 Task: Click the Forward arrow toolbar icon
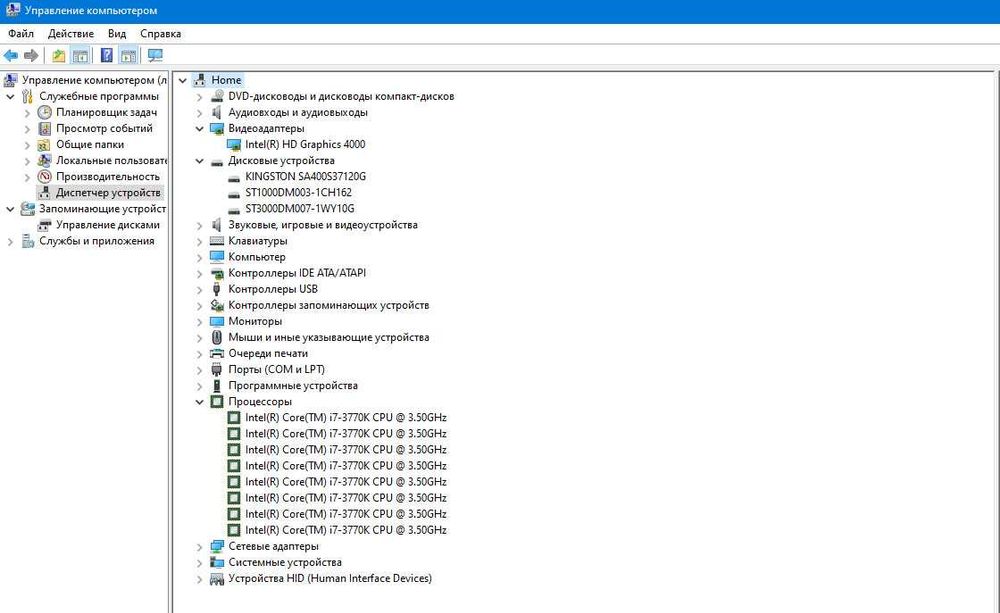[31, 56]
